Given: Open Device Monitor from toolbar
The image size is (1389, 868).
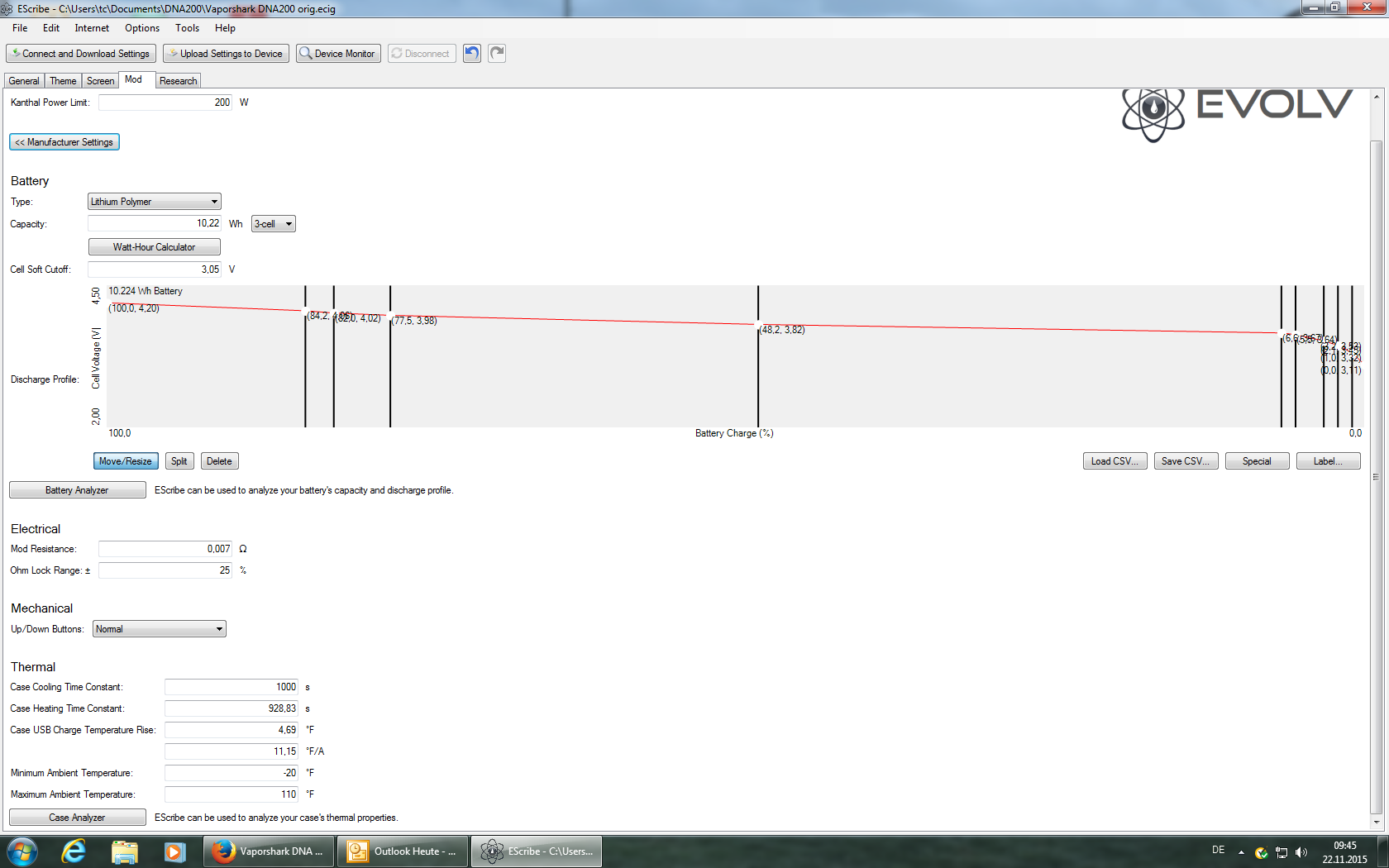Looking at the screenshot, I should pos(338,54).
